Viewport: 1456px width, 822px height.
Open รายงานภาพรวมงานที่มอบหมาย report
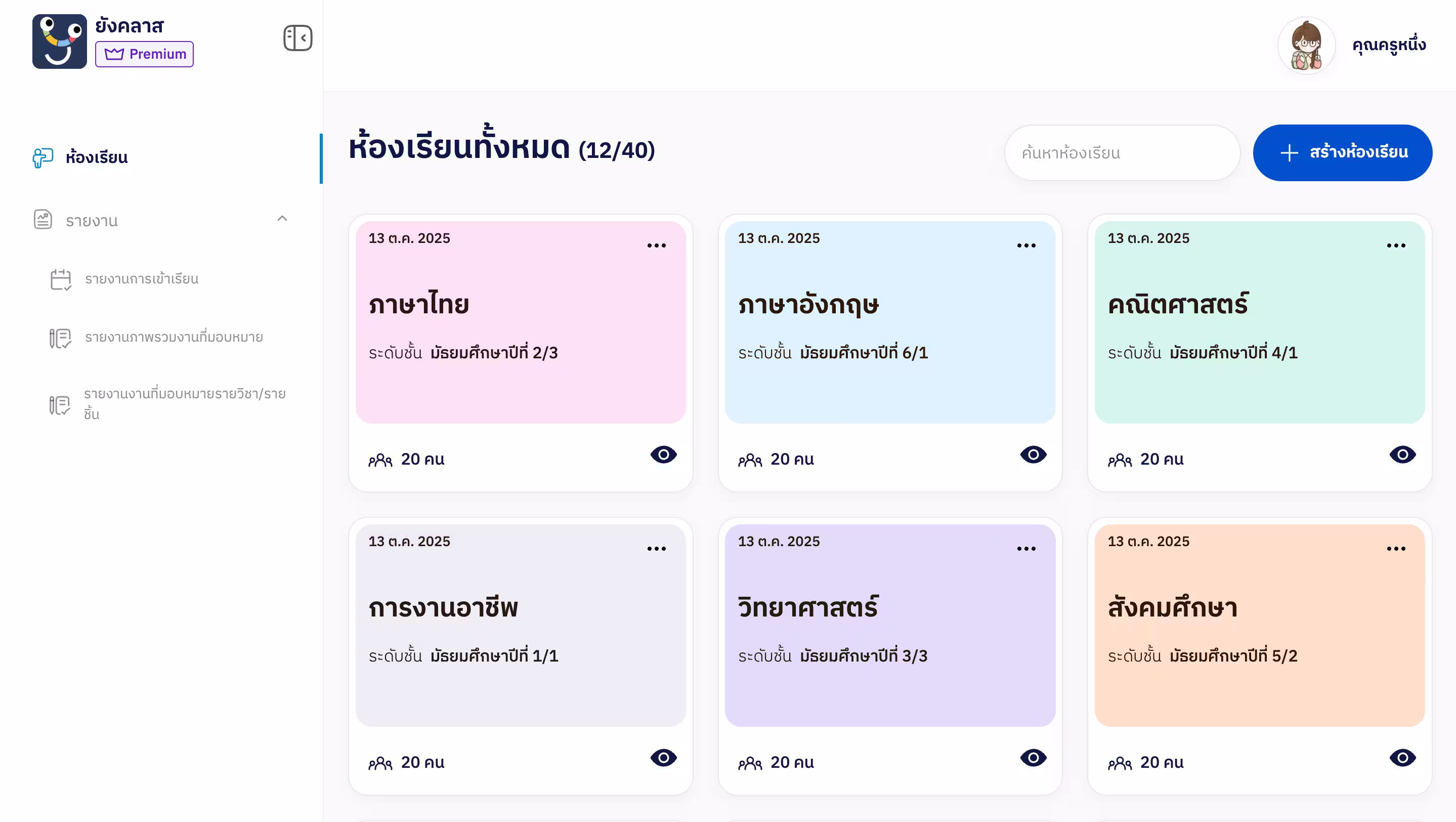click(x=174, y=338)
